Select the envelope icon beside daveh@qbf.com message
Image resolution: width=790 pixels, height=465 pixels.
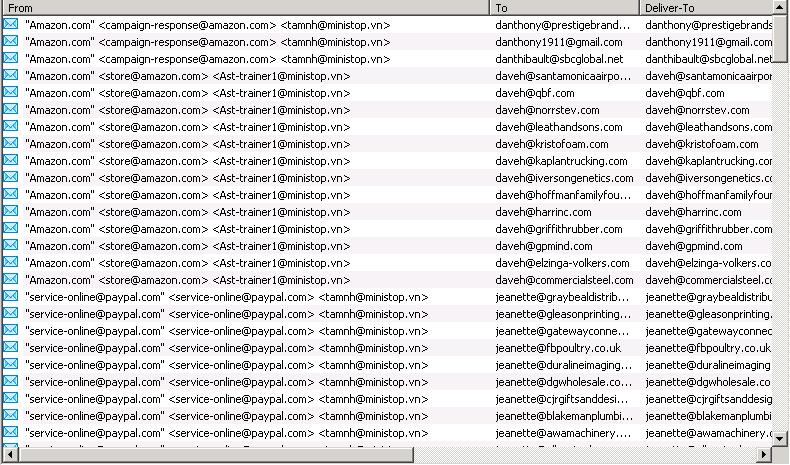pyautogui.click(x=11, y=92)
